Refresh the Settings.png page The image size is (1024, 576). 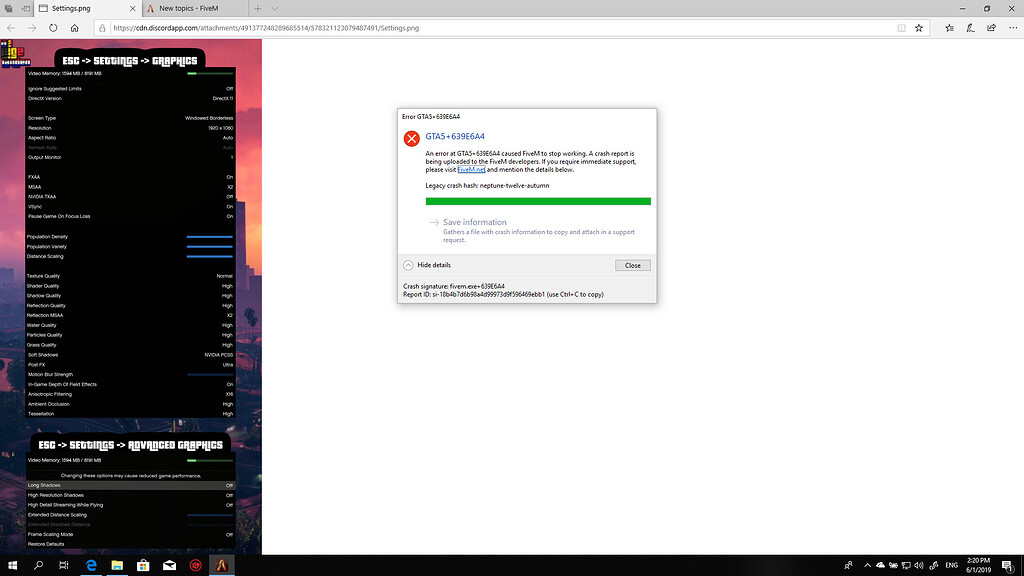pyautogui.click(x=53, y=28)
